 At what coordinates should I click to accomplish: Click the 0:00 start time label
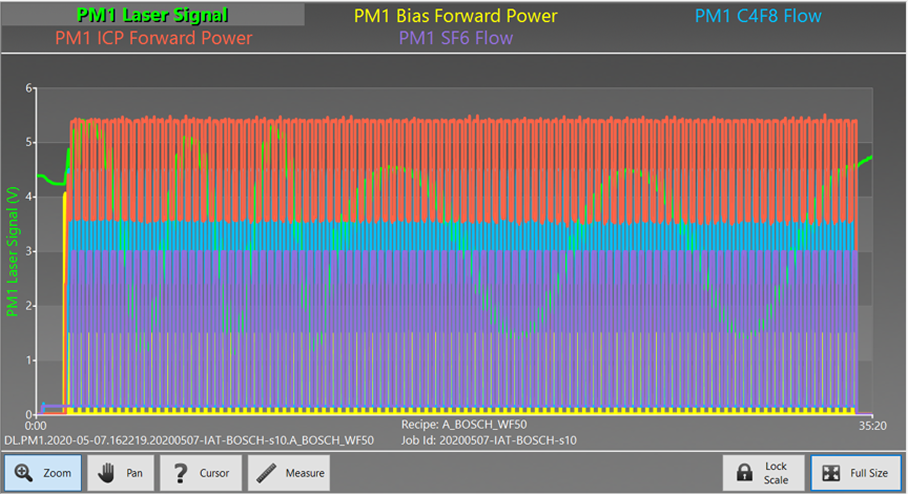point(35,425)
